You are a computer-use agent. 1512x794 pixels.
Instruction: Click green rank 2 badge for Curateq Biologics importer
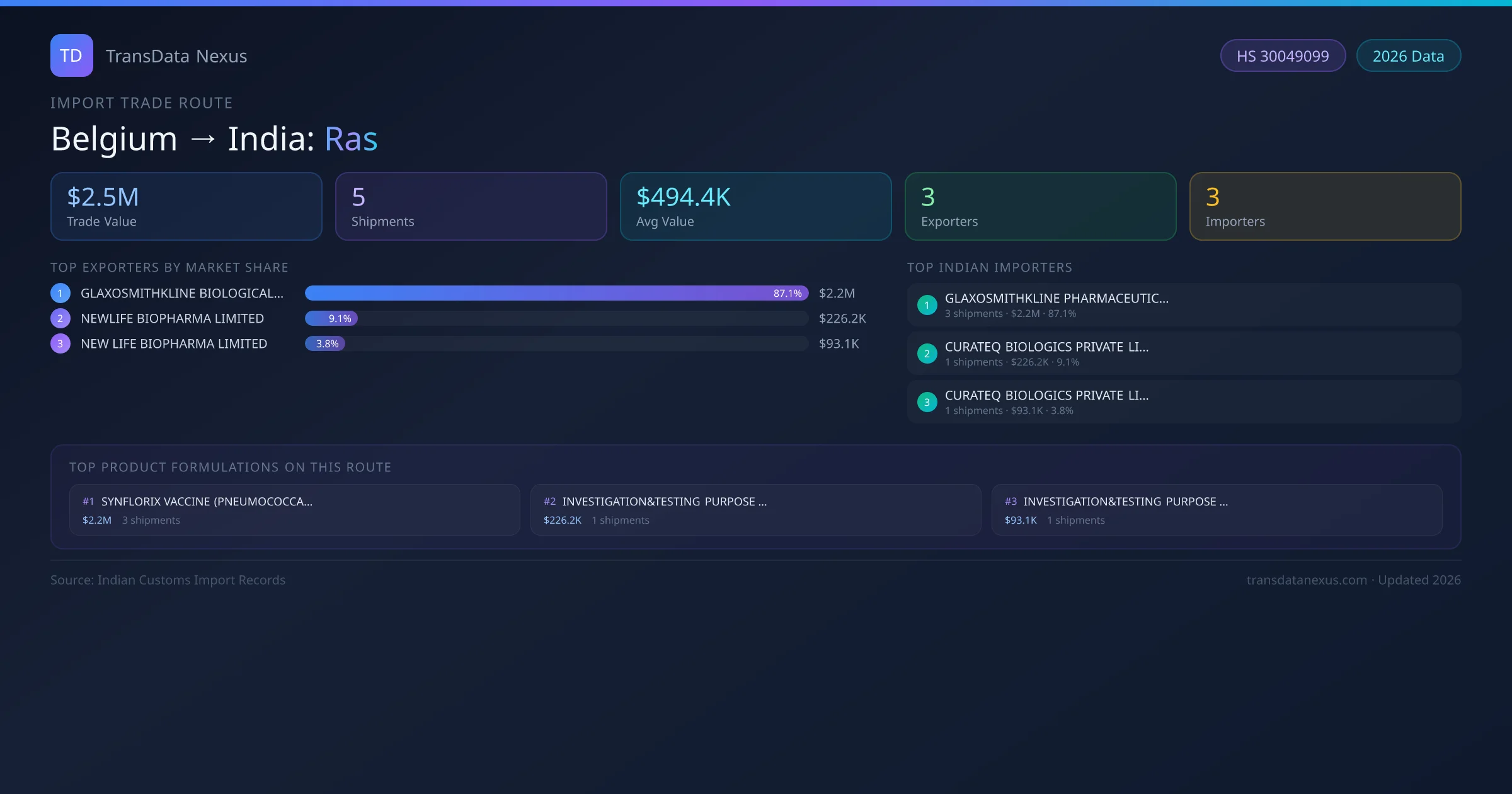pos(927,354)
